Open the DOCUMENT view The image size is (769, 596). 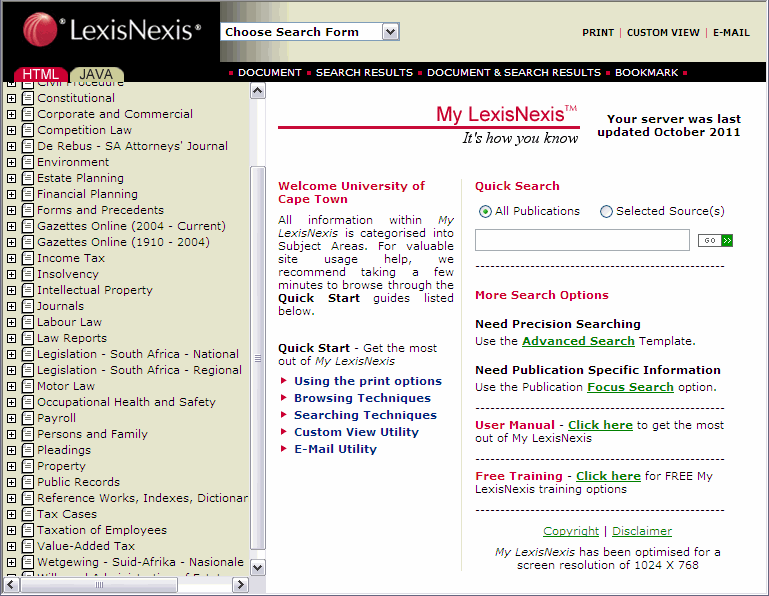270,73
